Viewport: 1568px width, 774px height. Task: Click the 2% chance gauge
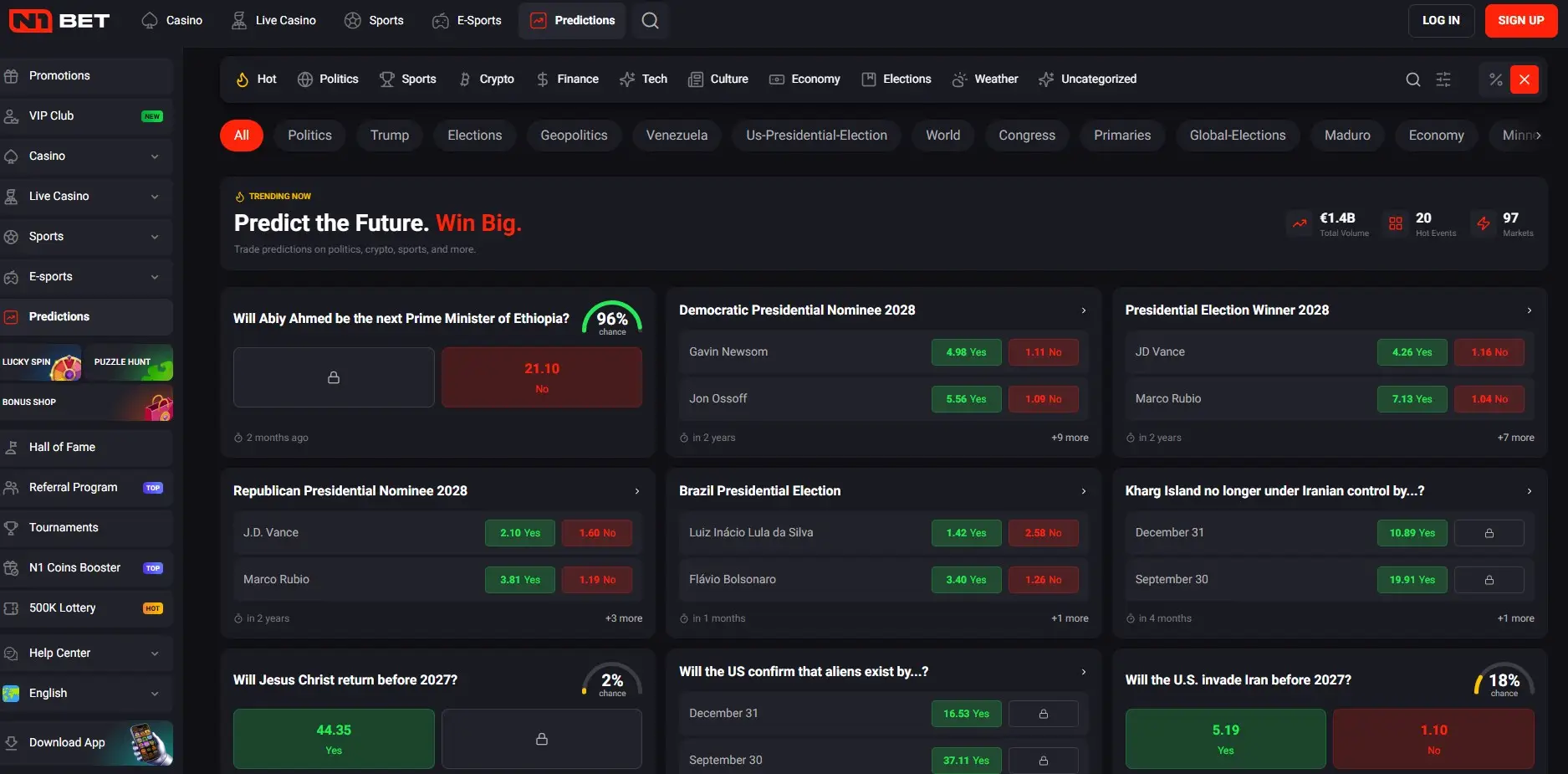click(612, 680)
